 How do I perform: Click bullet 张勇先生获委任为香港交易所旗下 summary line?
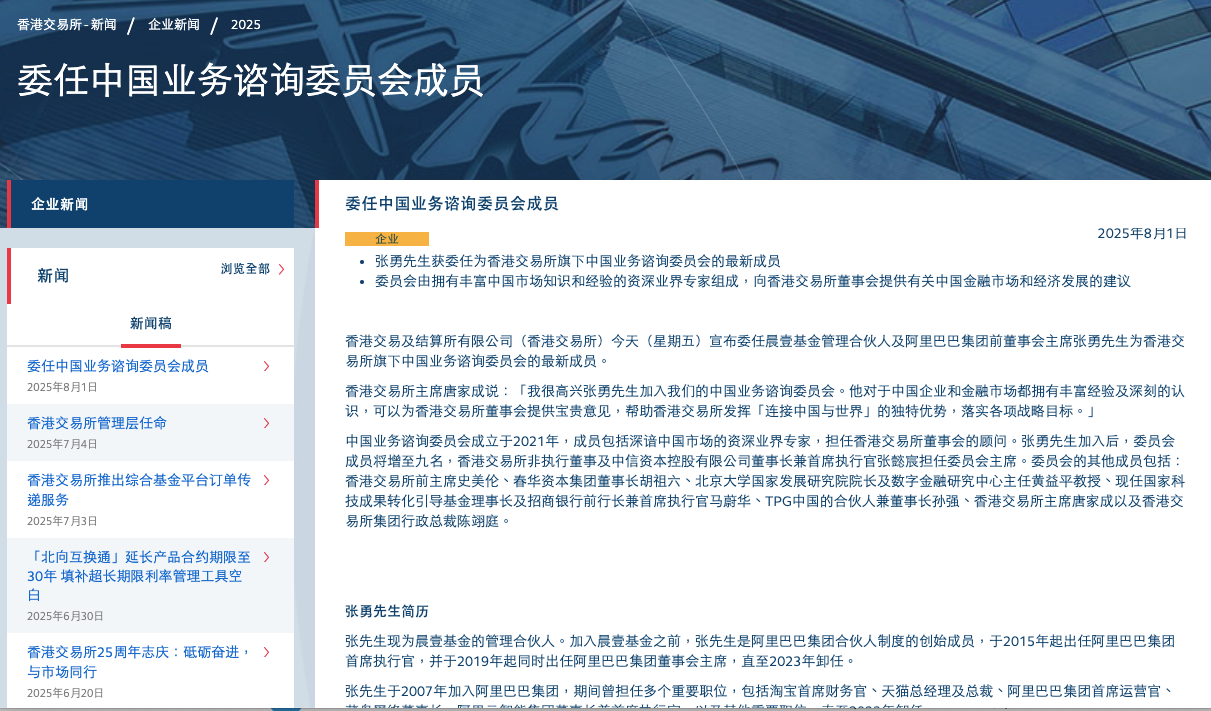click(577, 260)
